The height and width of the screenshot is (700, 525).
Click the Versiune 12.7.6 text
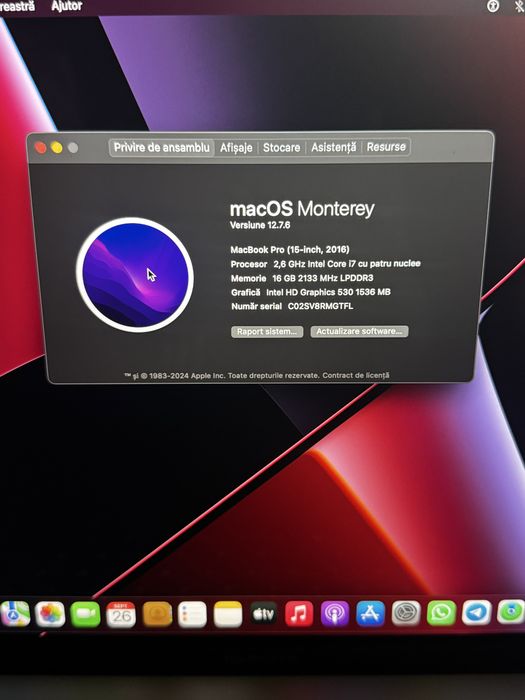pyautogui.click(x=260, y=225)
